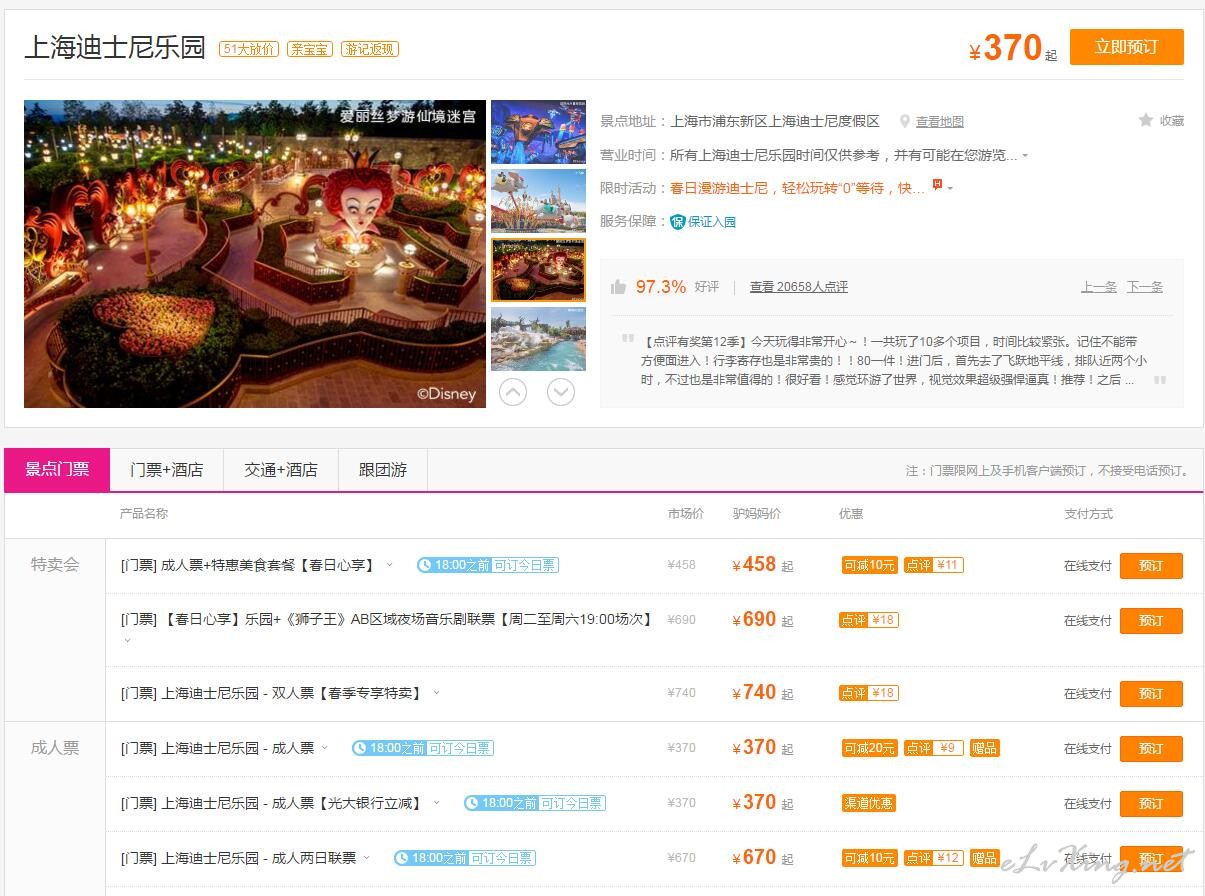
Task: Open the 查看地图 link
Action: point(940,122)
